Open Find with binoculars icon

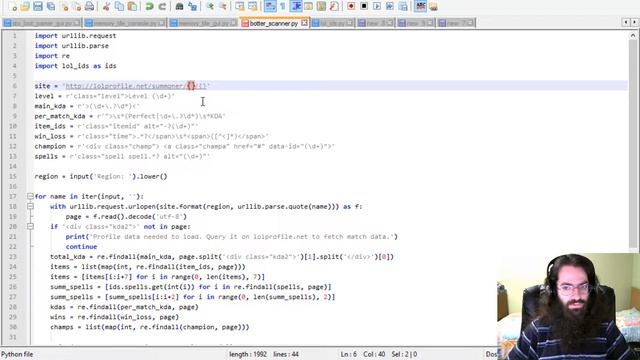pyautogui.click(x=179, y=6)
